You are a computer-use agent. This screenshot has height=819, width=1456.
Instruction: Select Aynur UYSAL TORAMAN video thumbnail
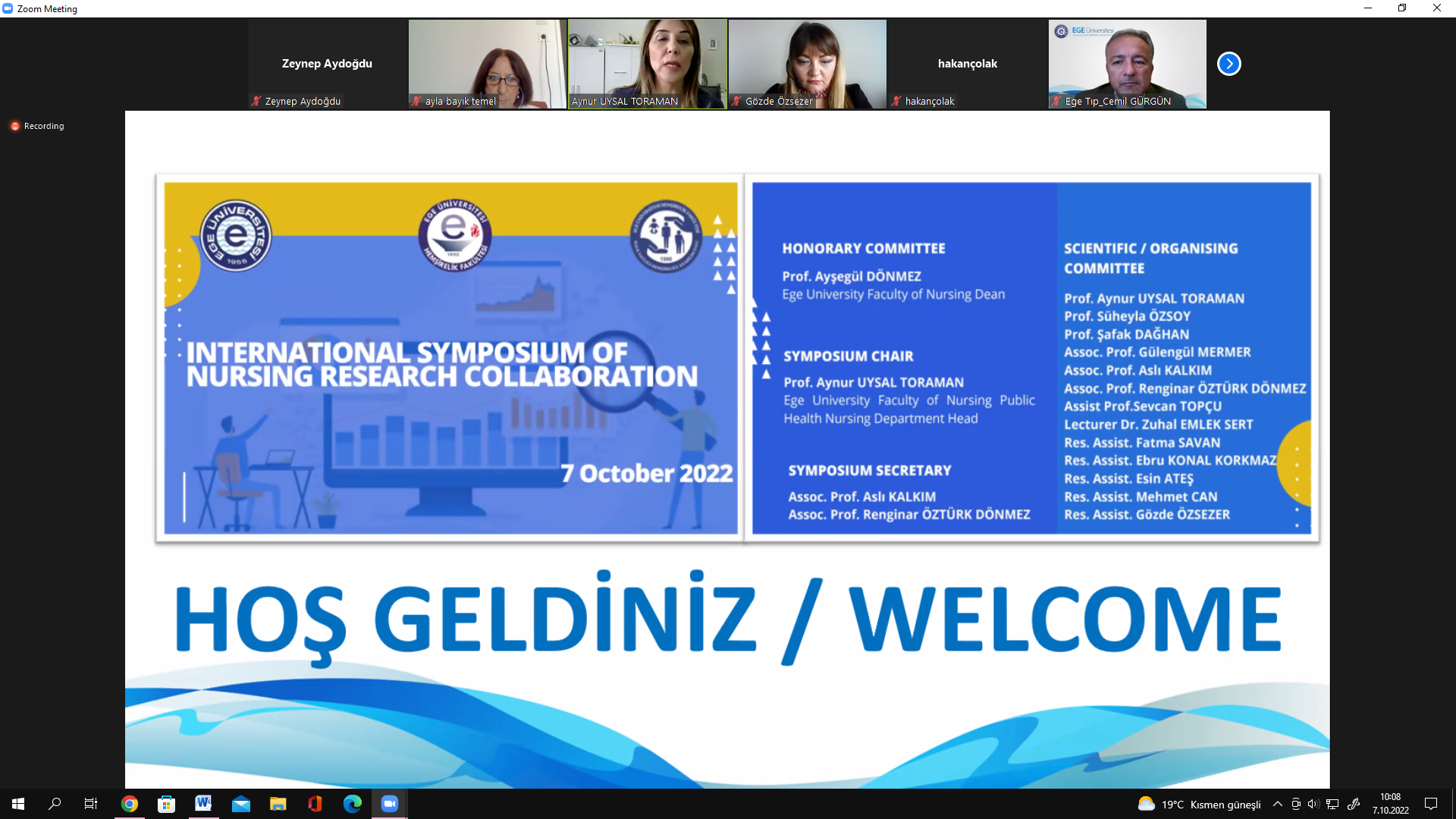point(647,64)
